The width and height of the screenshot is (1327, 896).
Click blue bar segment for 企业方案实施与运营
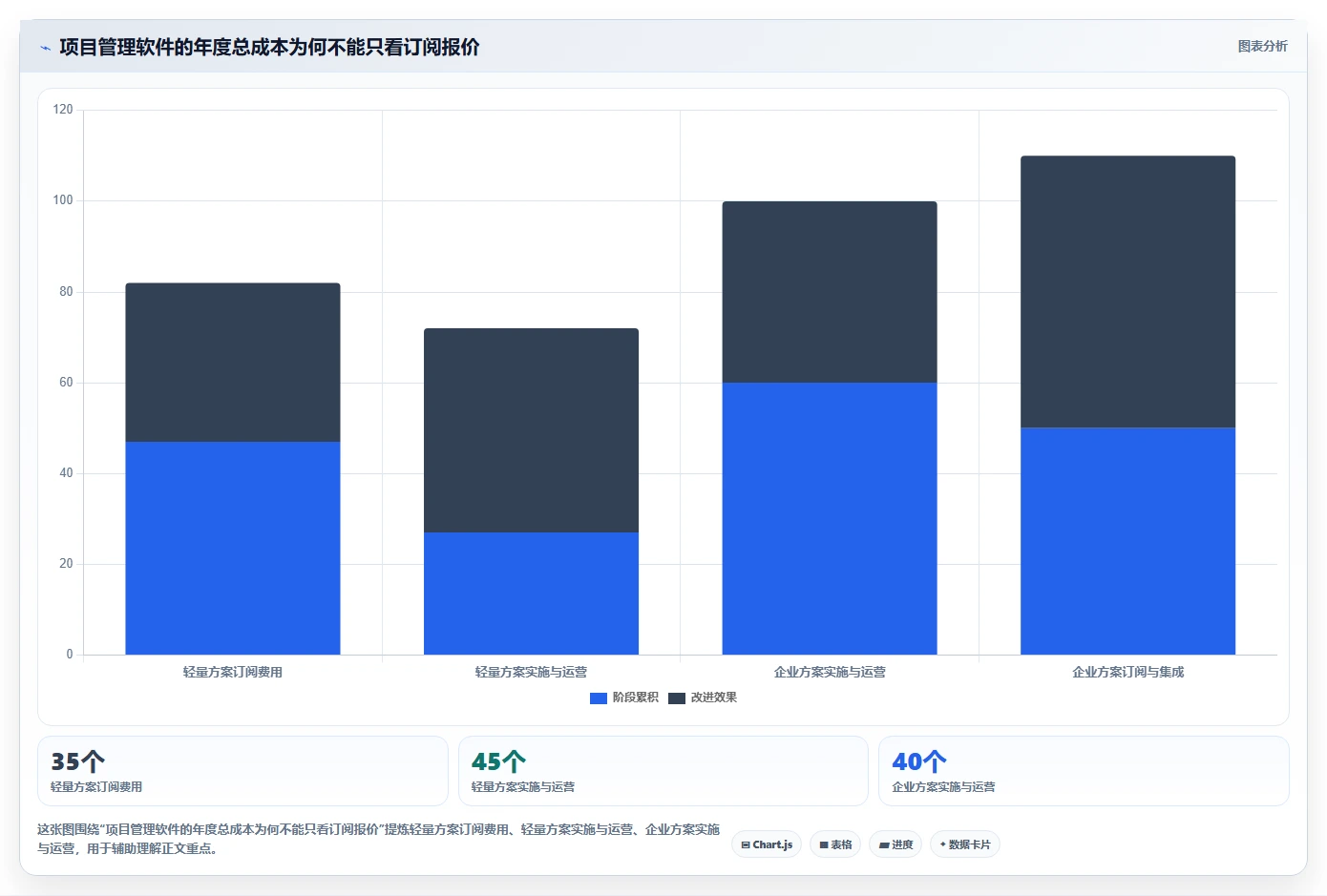[830, 519]
